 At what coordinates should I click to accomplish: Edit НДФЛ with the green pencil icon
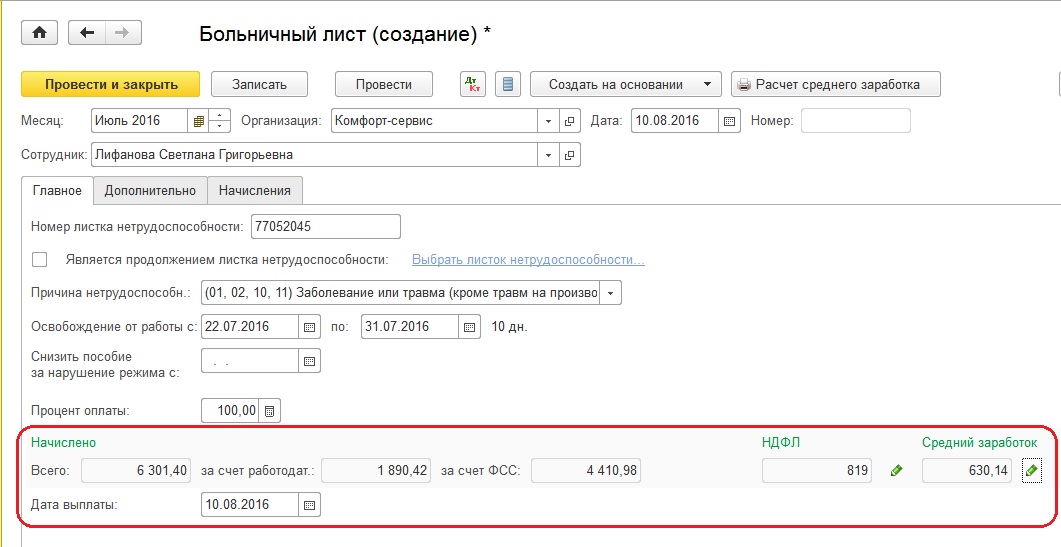pyautogui.click(x=897, y=471)
